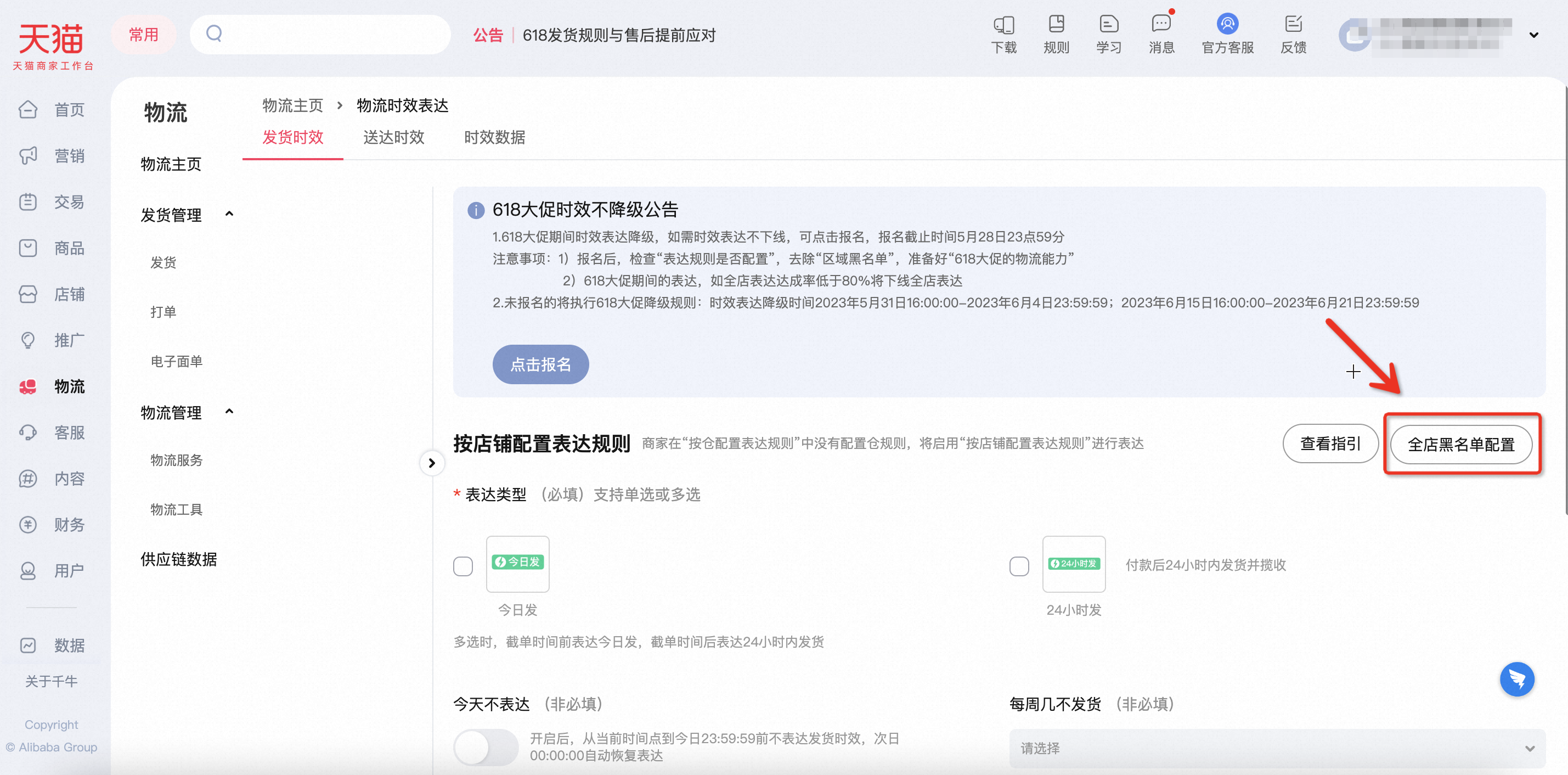The height and width of the screenshot is (775, 1568).
Task: Open 内容 content in sidebar
Action: [x=52, y=479]
